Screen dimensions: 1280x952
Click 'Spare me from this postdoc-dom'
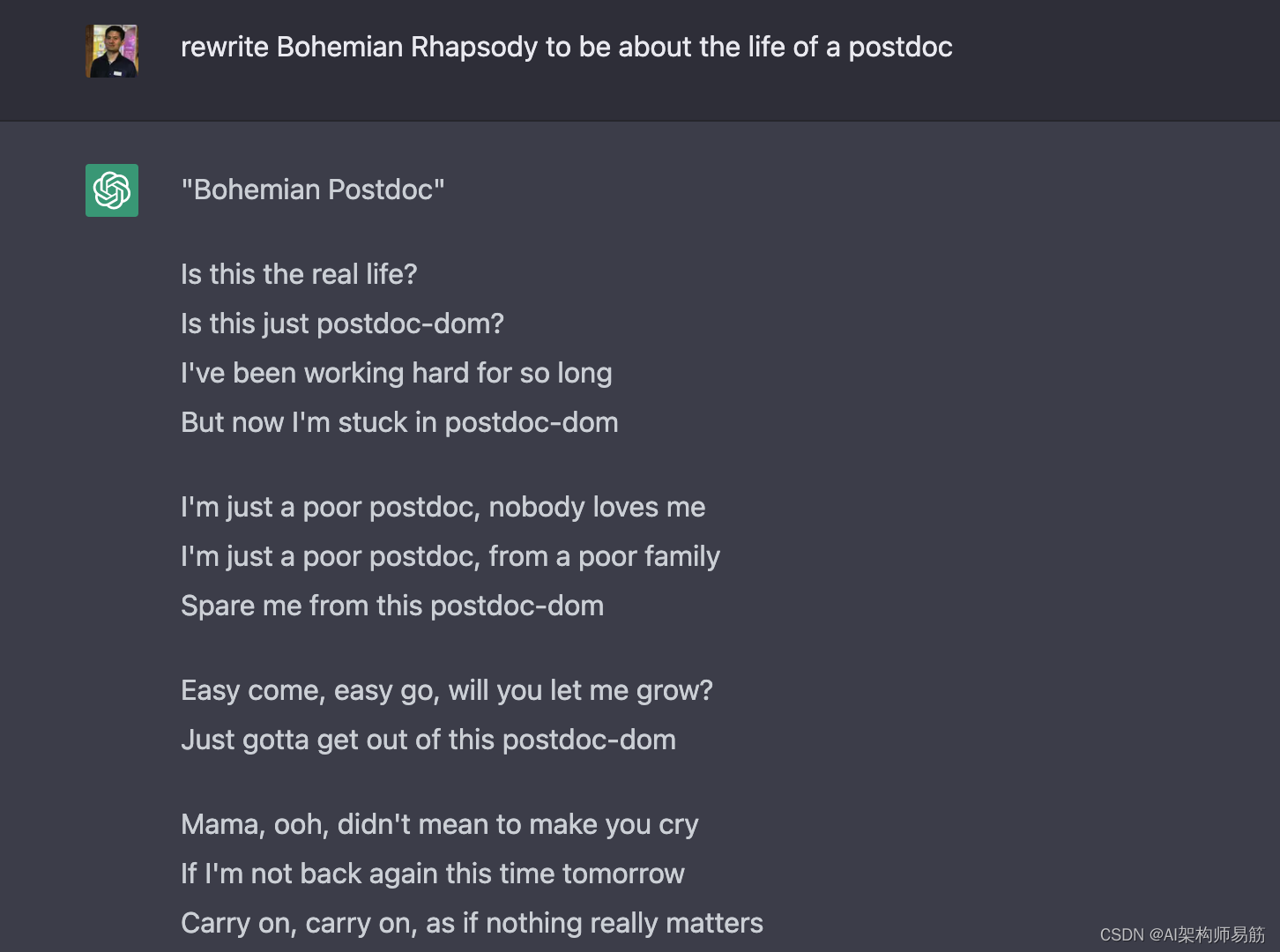tap(392, 606)
